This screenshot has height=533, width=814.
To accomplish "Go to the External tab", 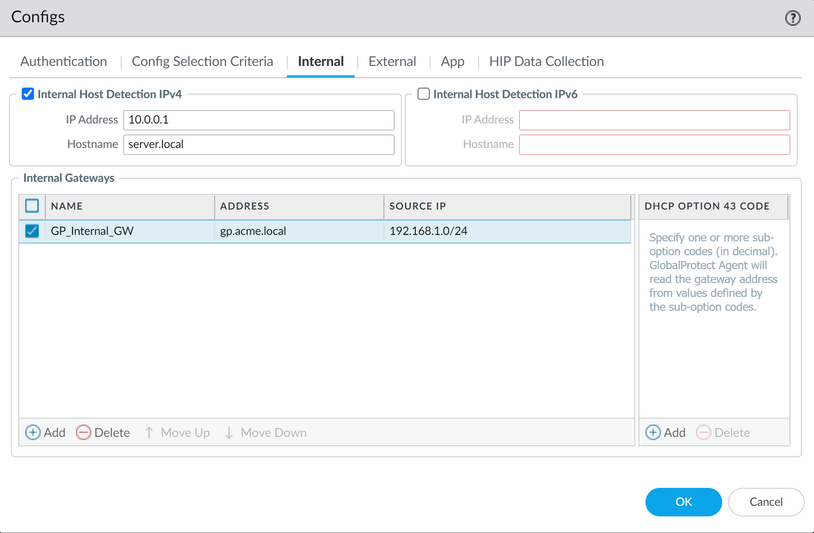I will point(392,61).
